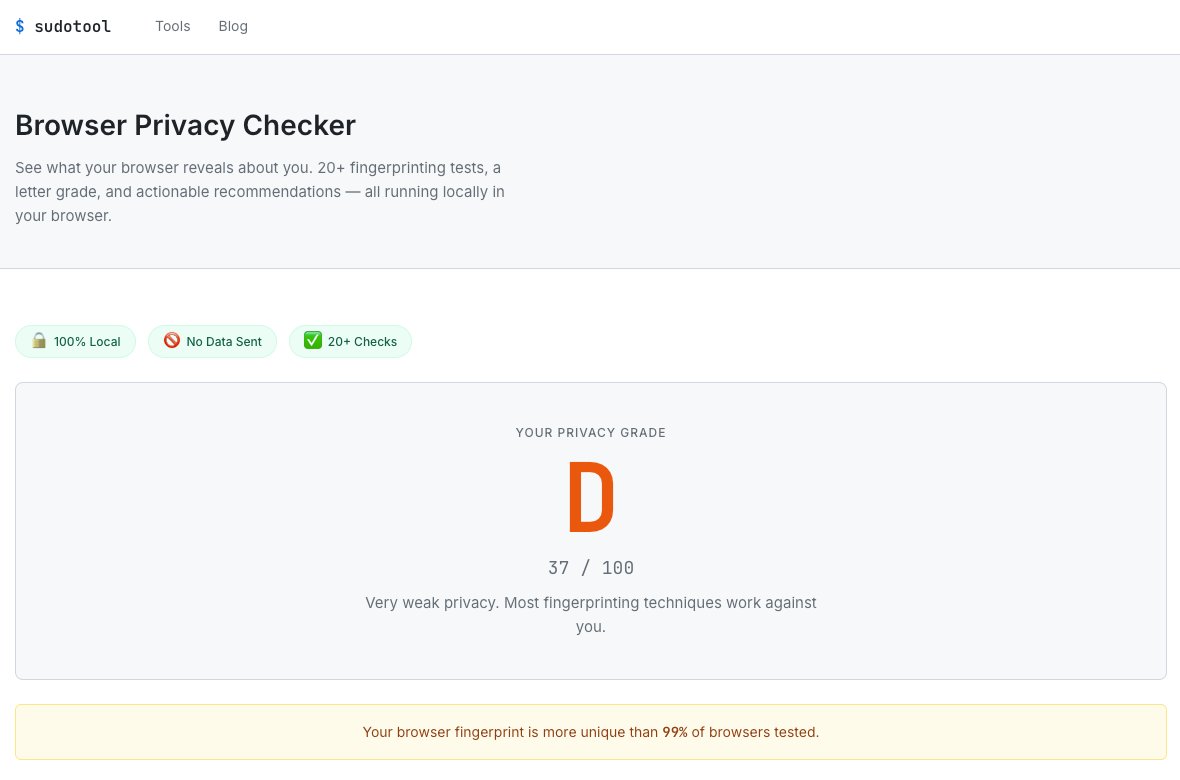Click the sudotool brand name
This screenshot has width=1180, height=780.
(73, 26)
